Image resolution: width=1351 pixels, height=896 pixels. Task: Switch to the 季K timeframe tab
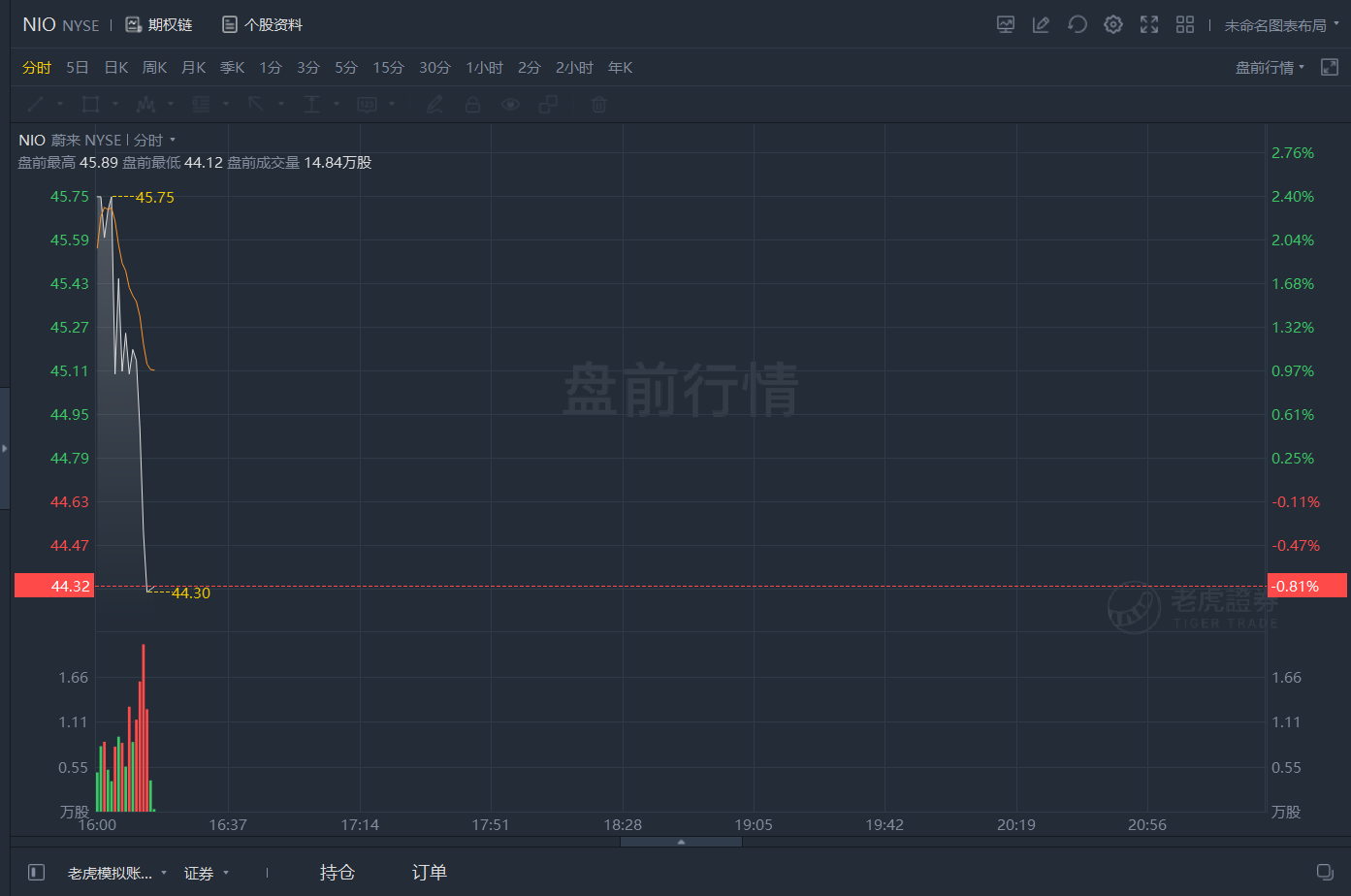click(233, 67)
